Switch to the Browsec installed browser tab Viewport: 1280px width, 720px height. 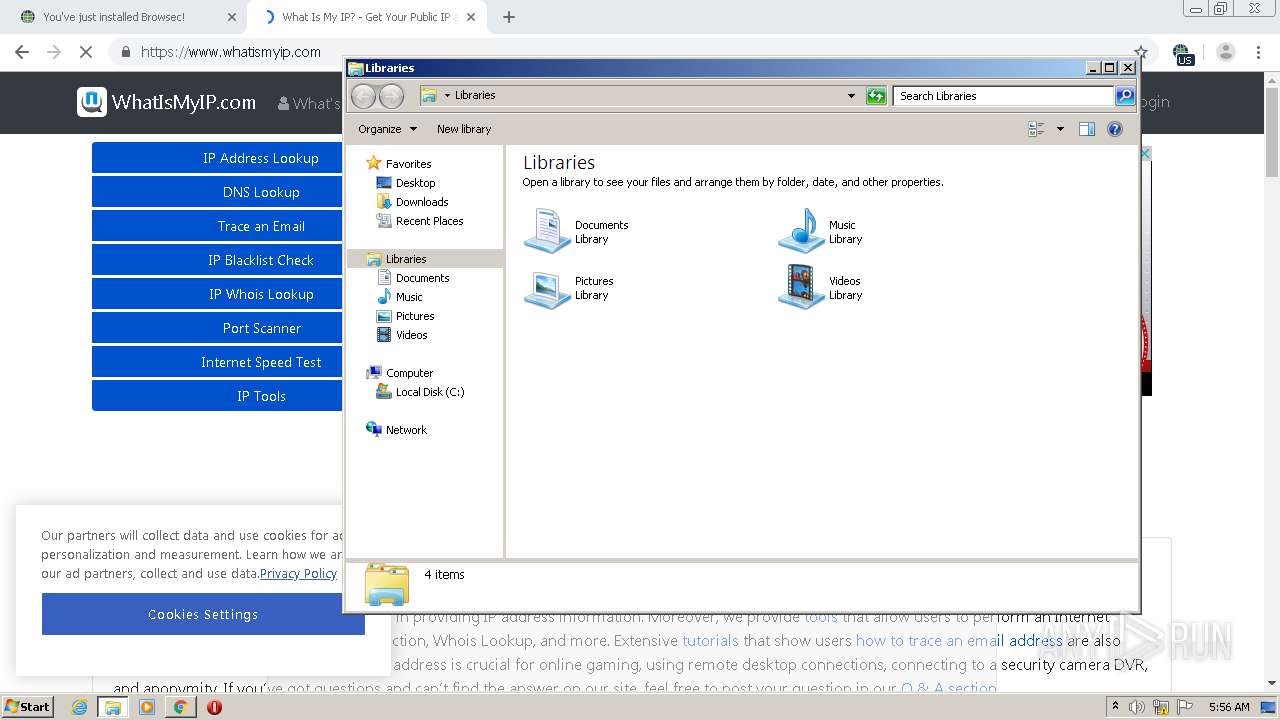click(125, 17)
